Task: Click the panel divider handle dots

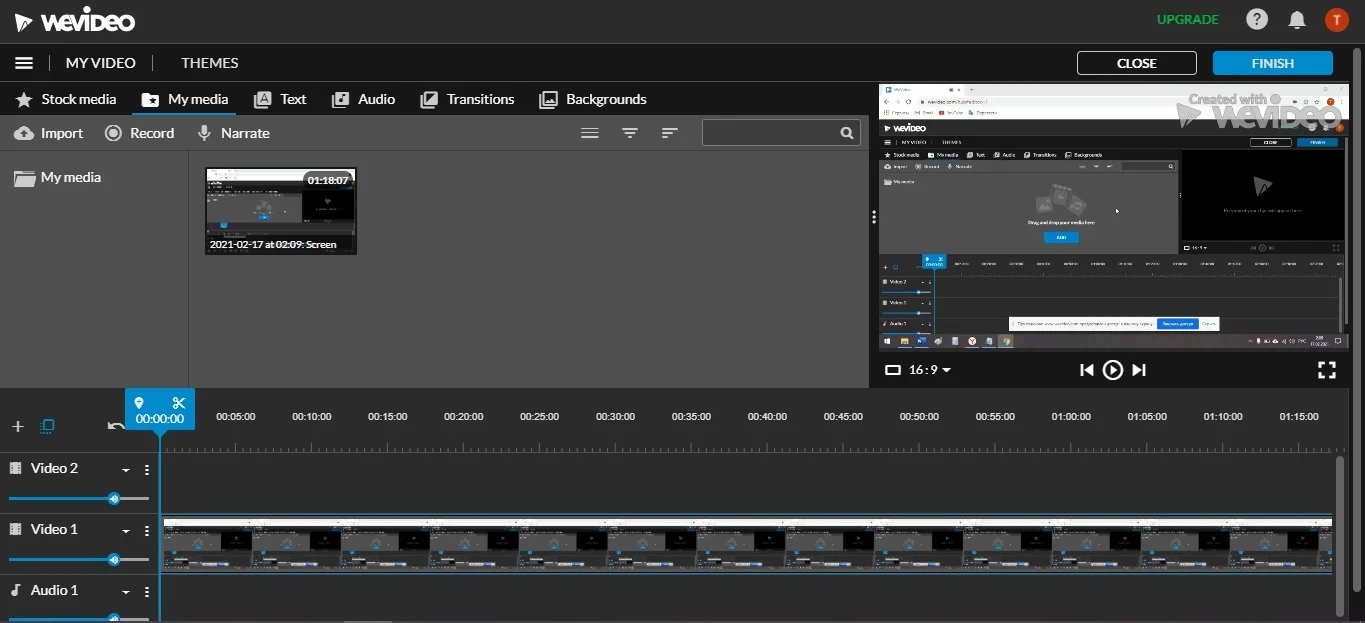Action: click(x=874, y=216)
